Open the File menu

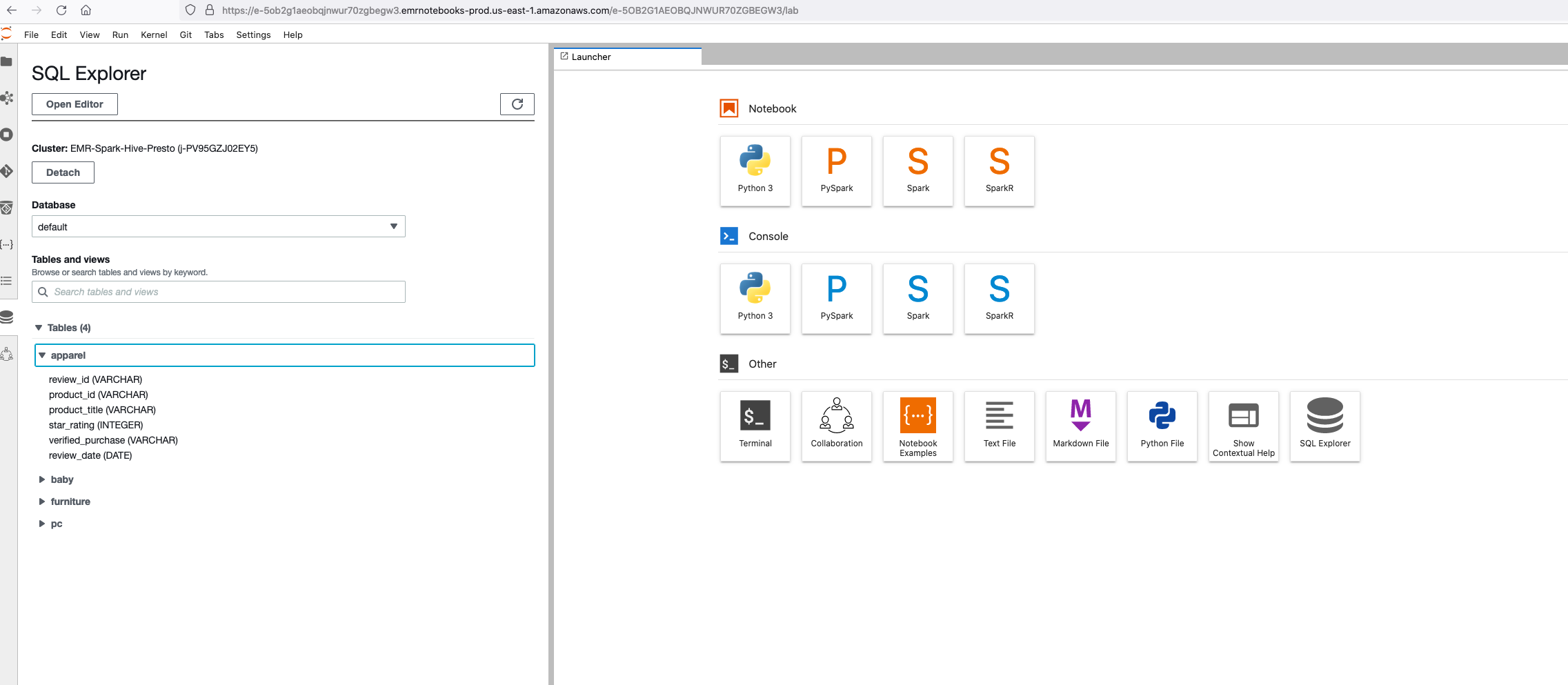(x=31, y=34)
